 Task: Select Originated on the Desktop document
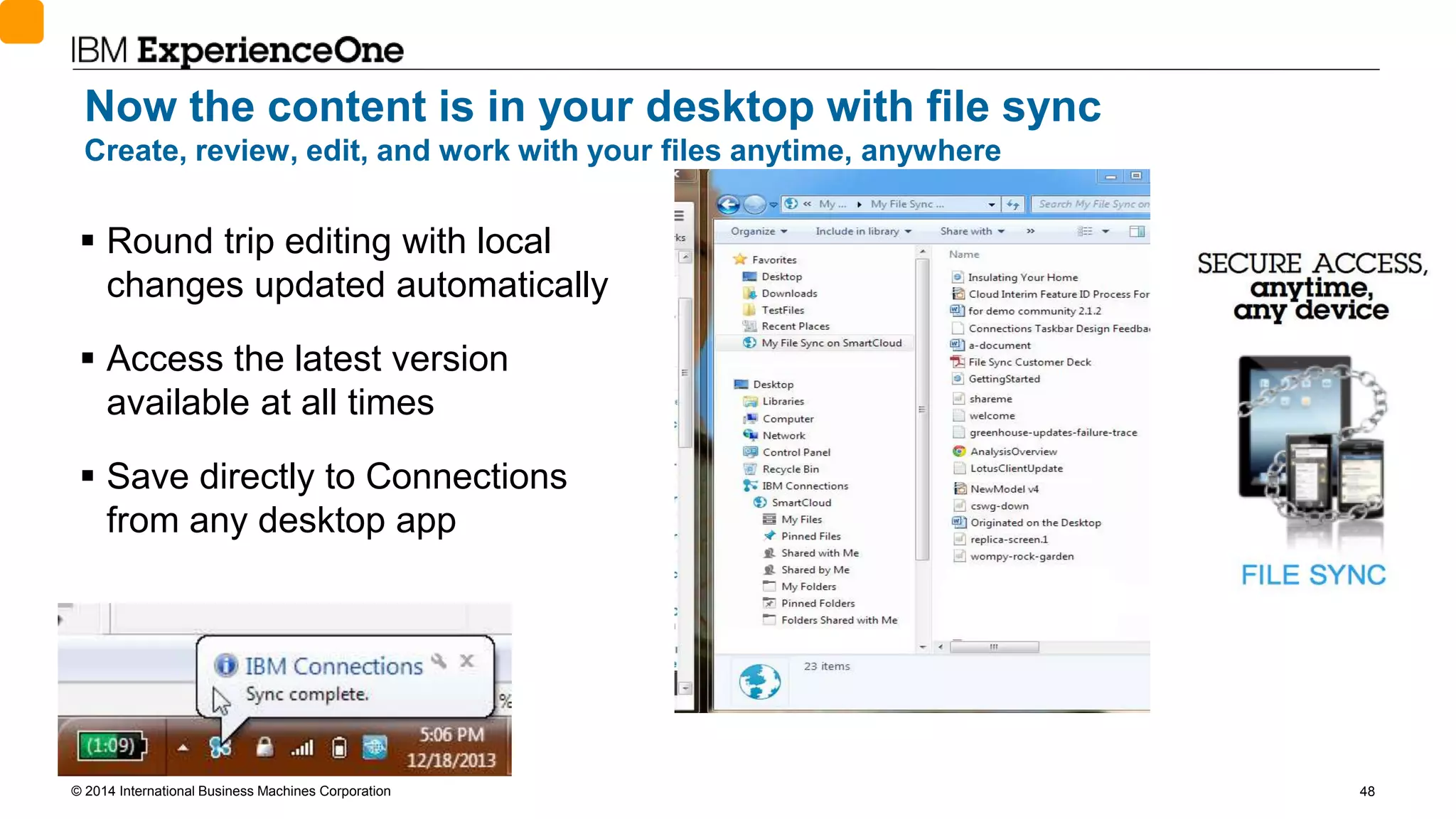point(1027,523)
